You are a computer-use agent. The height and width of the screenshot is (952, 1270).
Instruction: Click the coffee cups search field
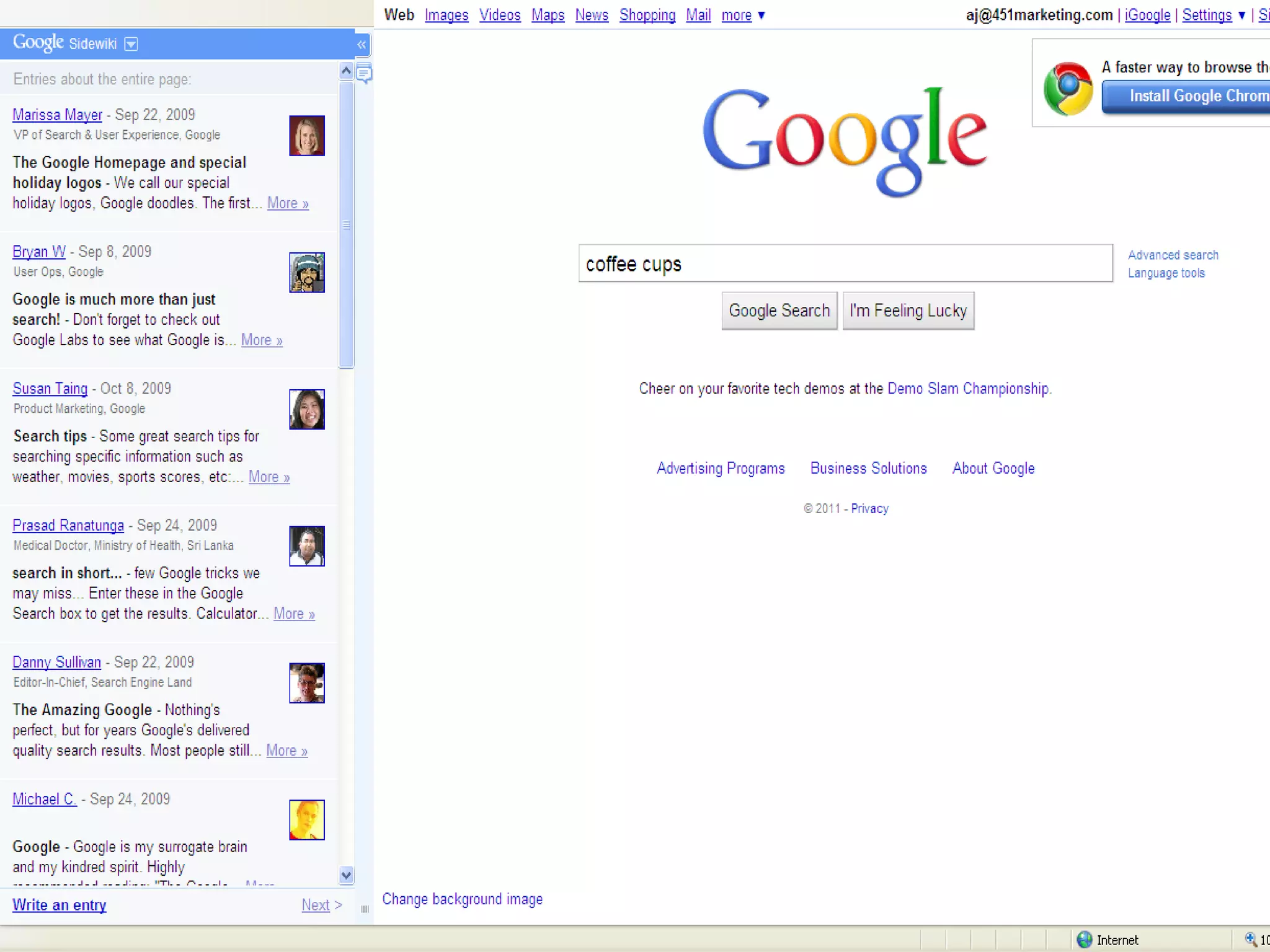845,263
